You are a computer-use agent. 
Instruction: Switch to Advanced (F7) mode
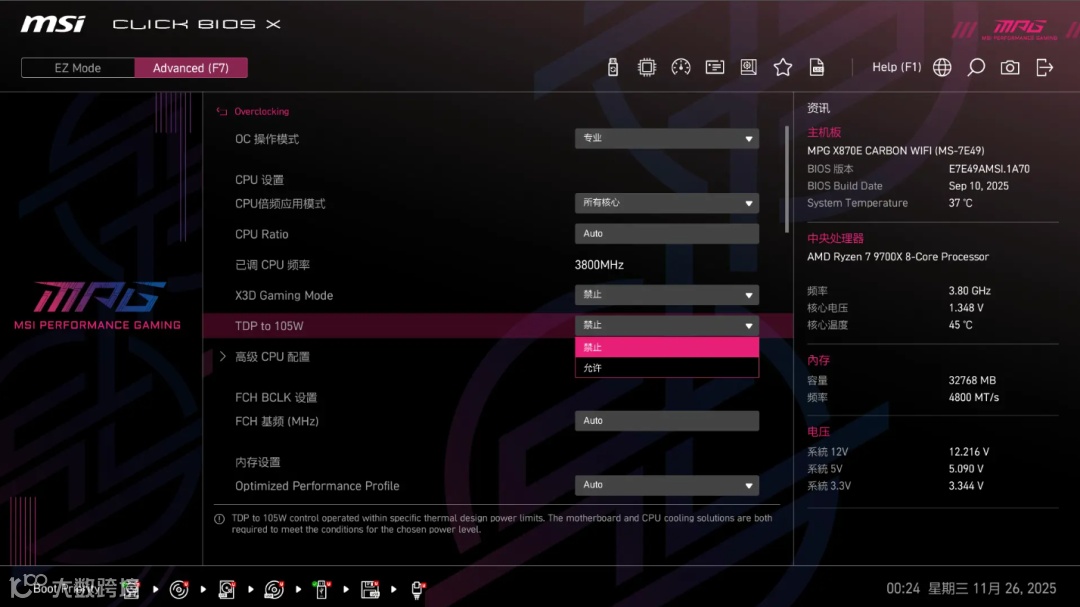click(191, 68)
